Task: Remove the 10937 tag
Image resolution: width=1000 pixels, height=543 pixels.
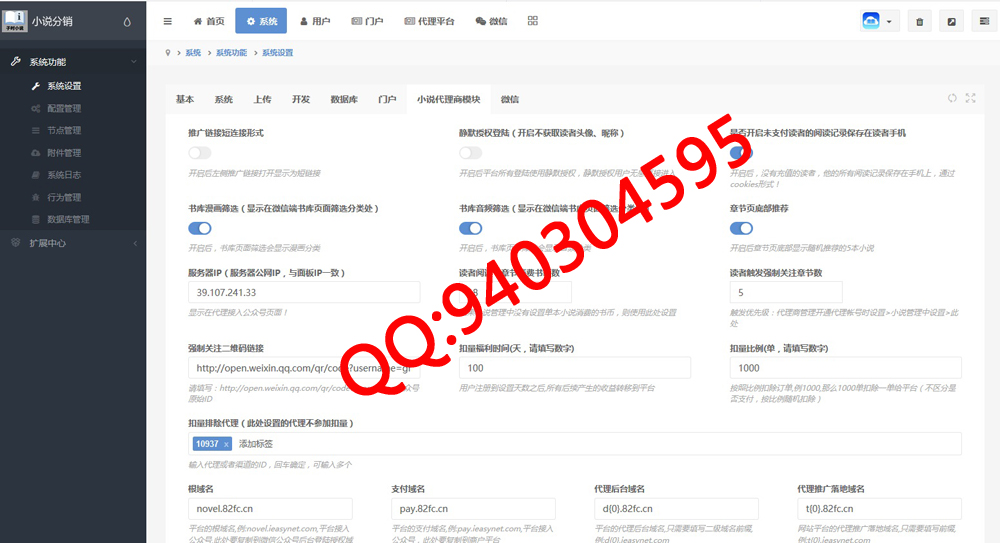Action: [226, 444]
